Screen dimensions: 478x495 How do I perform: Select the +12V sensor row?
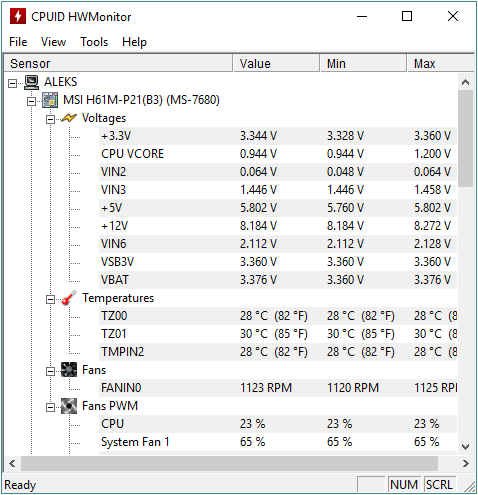pyautogui.click(x=278, y=226)
